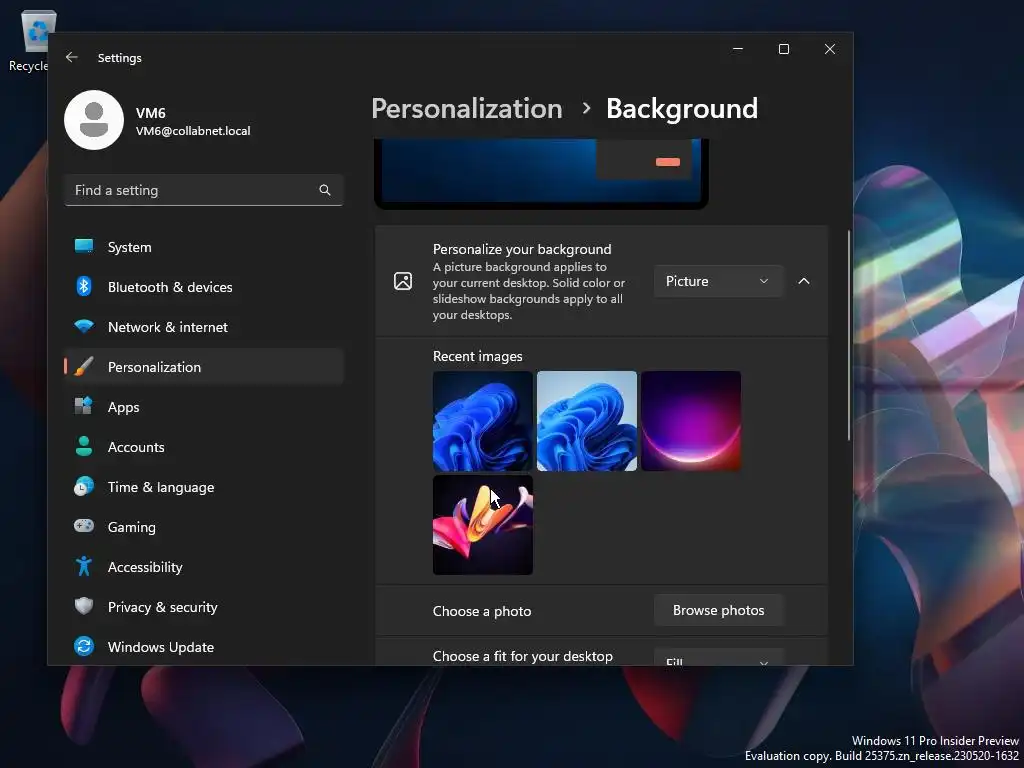Select the colorful flower wallpaper thumbnail

tap(483, 525)
